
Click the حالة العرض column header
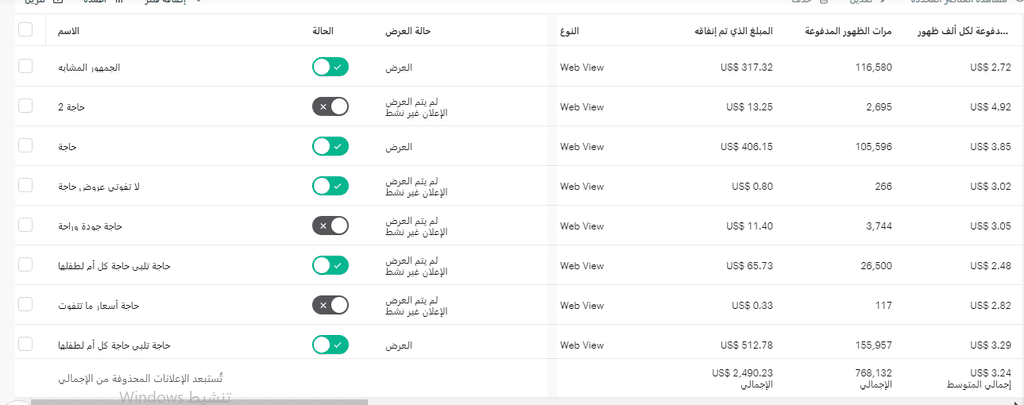click(x=408, y=31)
